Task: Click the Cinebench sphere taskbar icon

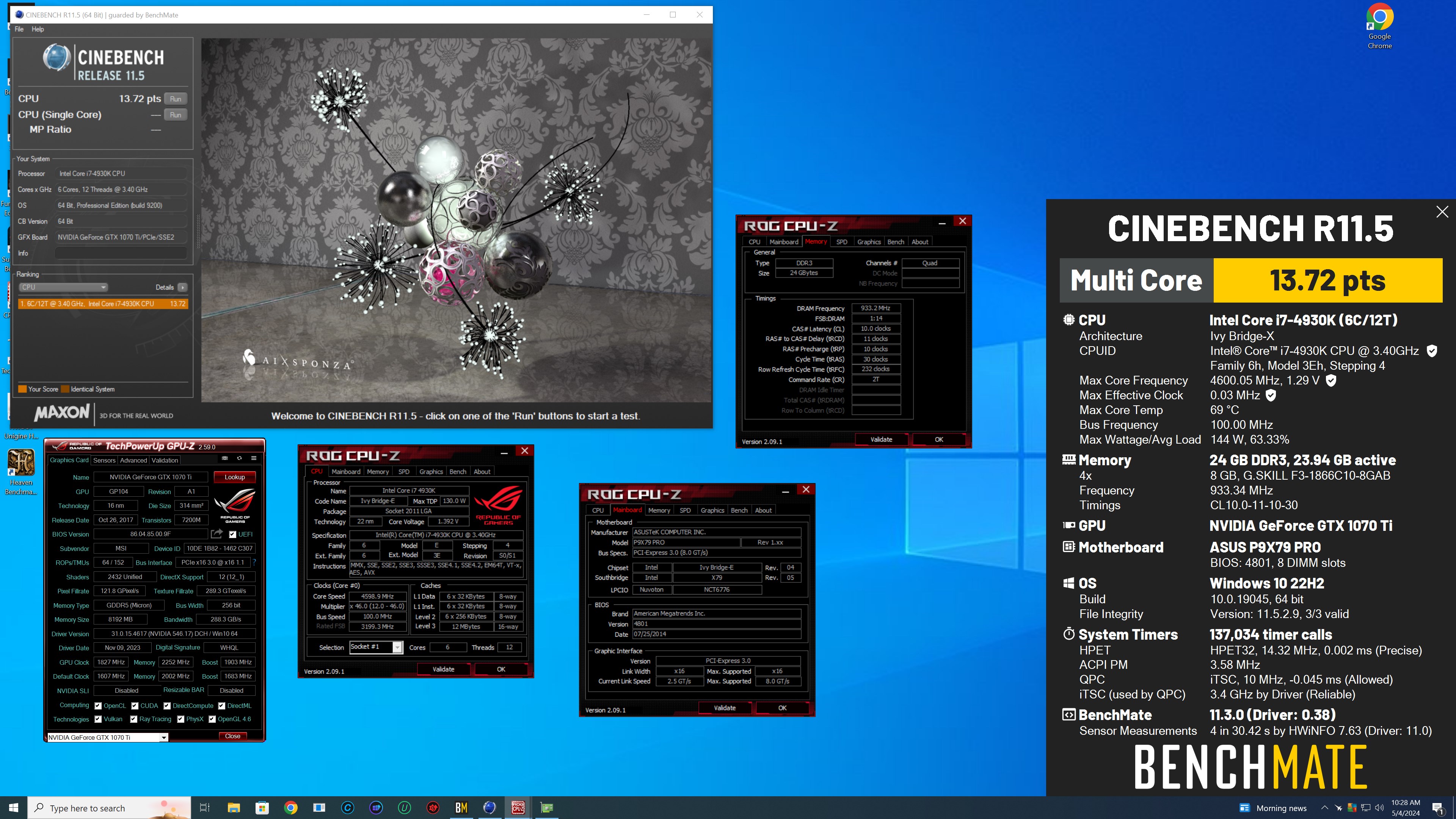Action: coord(490,808)
